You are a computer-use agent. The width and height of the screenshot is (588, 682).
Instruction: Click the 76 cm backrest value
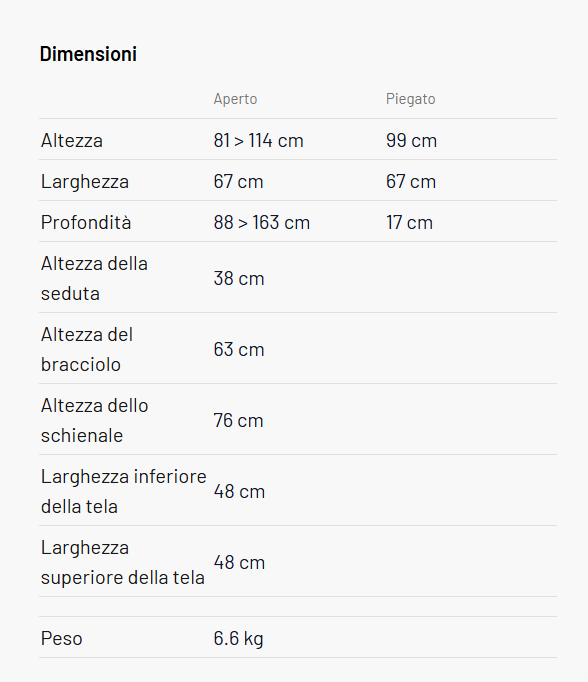pos(238,420)
